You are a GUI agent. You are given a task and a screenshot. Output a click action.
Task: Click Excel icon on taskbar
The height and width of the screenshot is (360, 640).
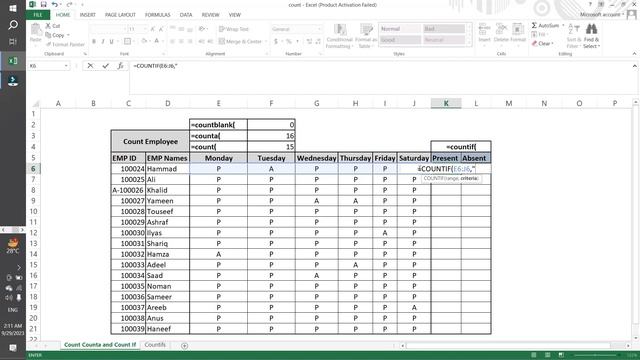click(x=13, y=61)
